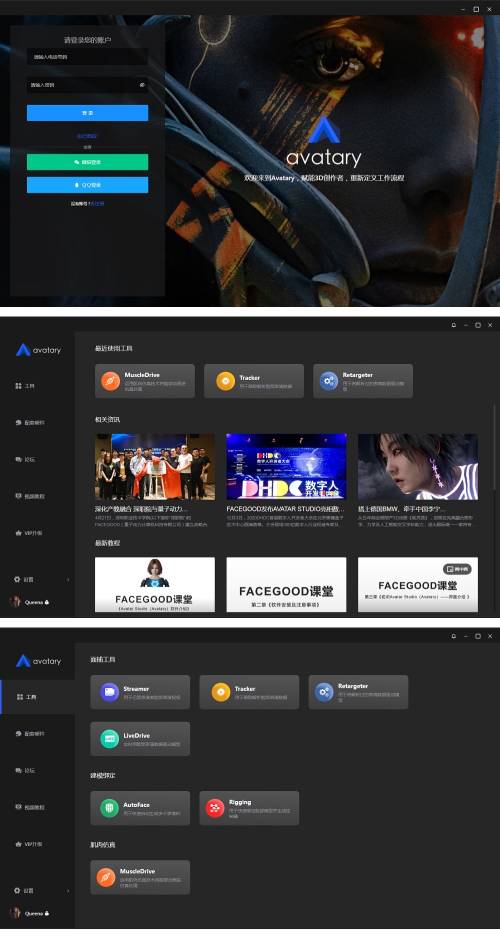Open the group photo news thumbnail
The width and height of the screenshot is (500, 939).
(154, 467)
